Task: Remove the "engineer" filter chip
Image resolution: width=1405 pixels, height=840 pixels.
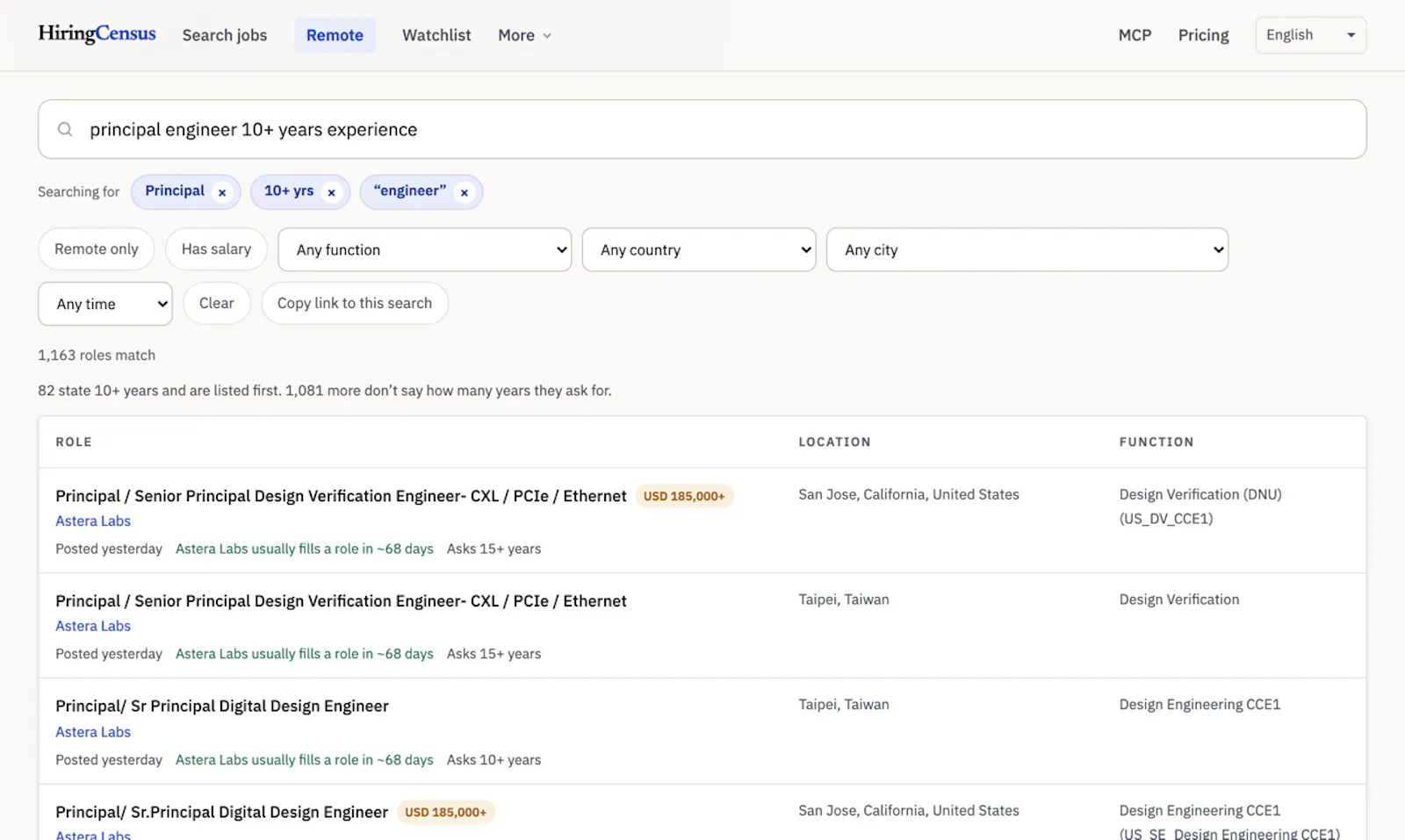Action: [x=465, y=192]
